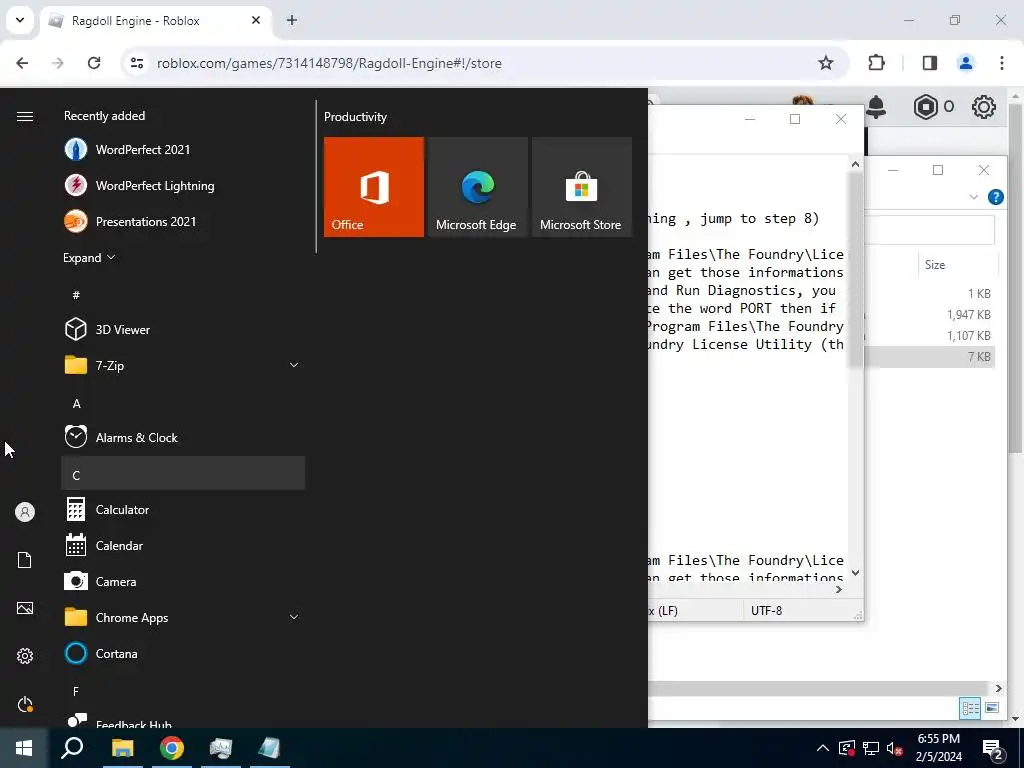Open taskbar Search magnifier
Viewport: 1024px width, 768px height.
[72, 748]
